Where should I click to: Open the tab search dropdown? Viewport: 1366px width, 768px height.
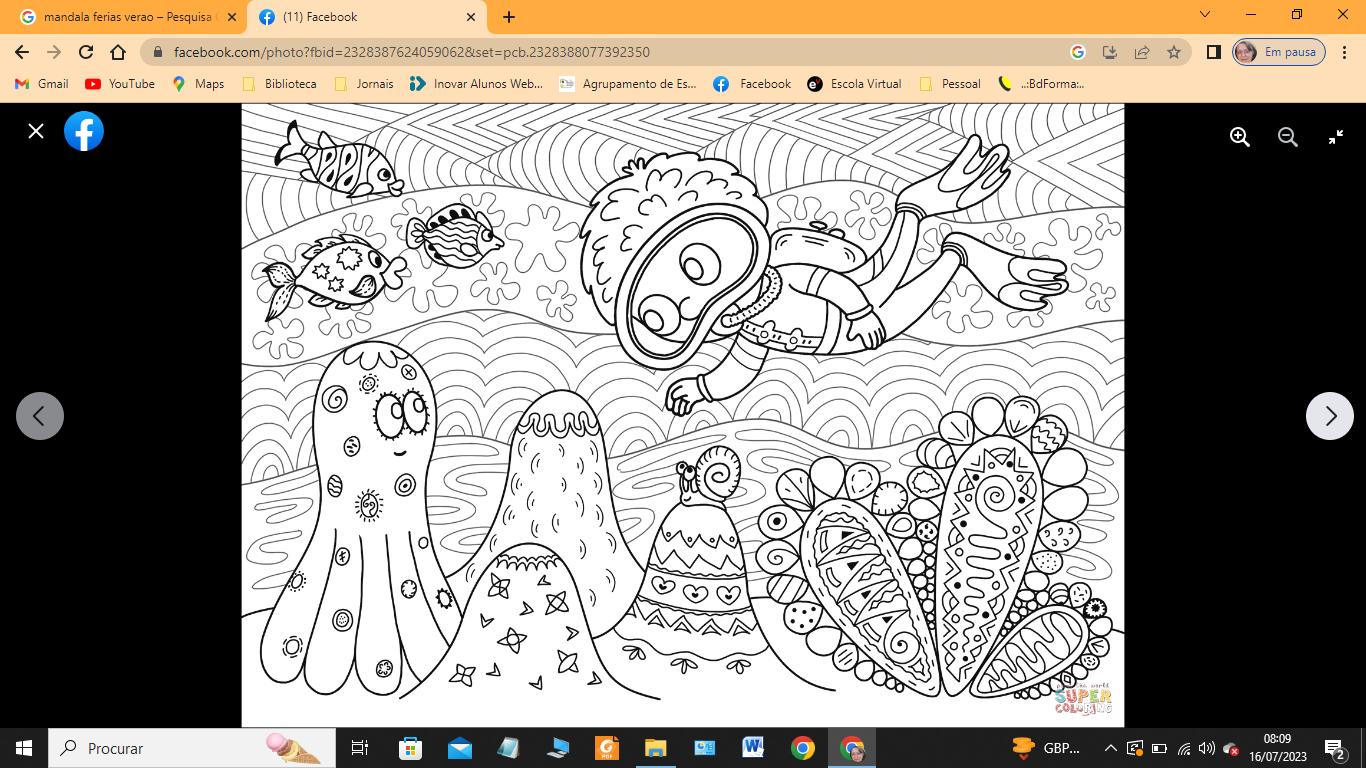(x=1205, y=15)
